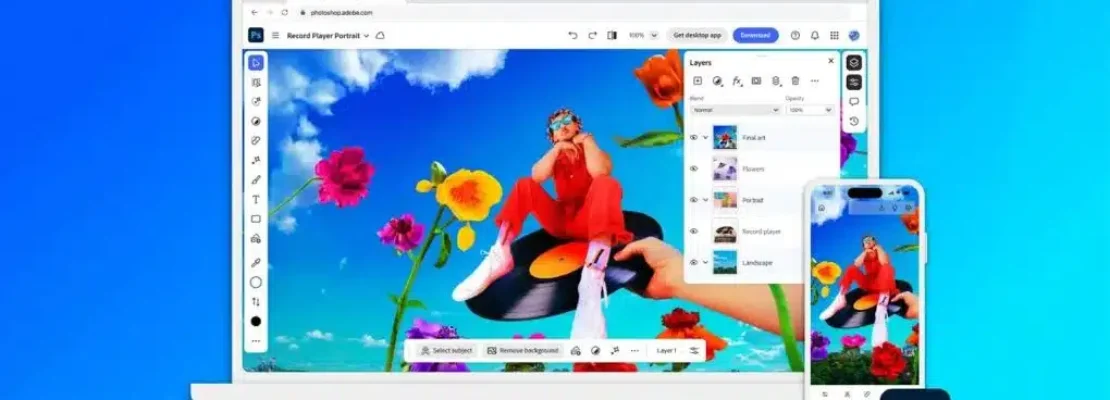Undo the last action
The image size is (1110, 400).
[573, 35]
